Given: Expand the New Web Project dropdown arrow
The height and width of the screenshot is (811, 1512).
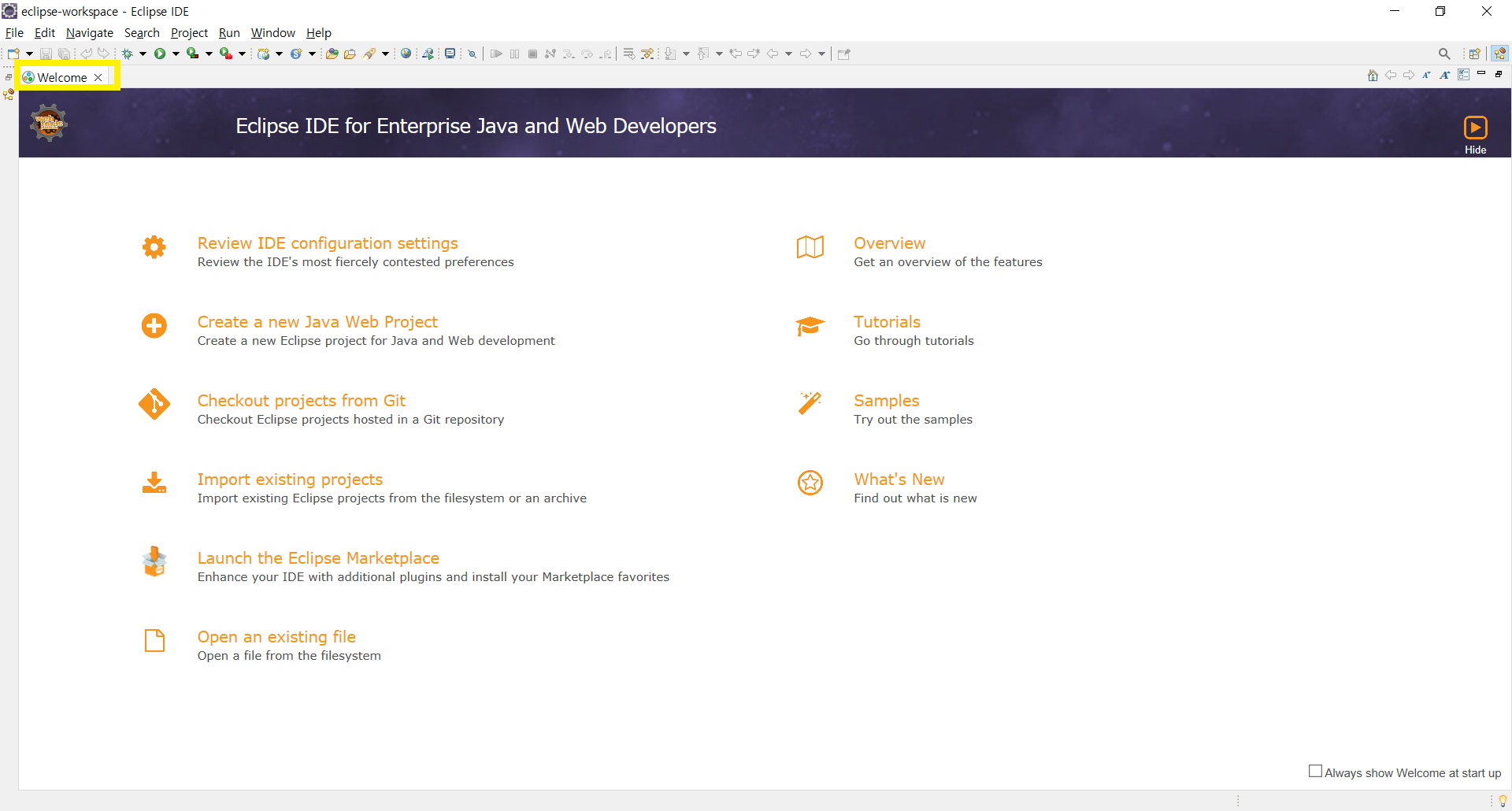Looking at the screenshot, I should (x=279, y=54).
